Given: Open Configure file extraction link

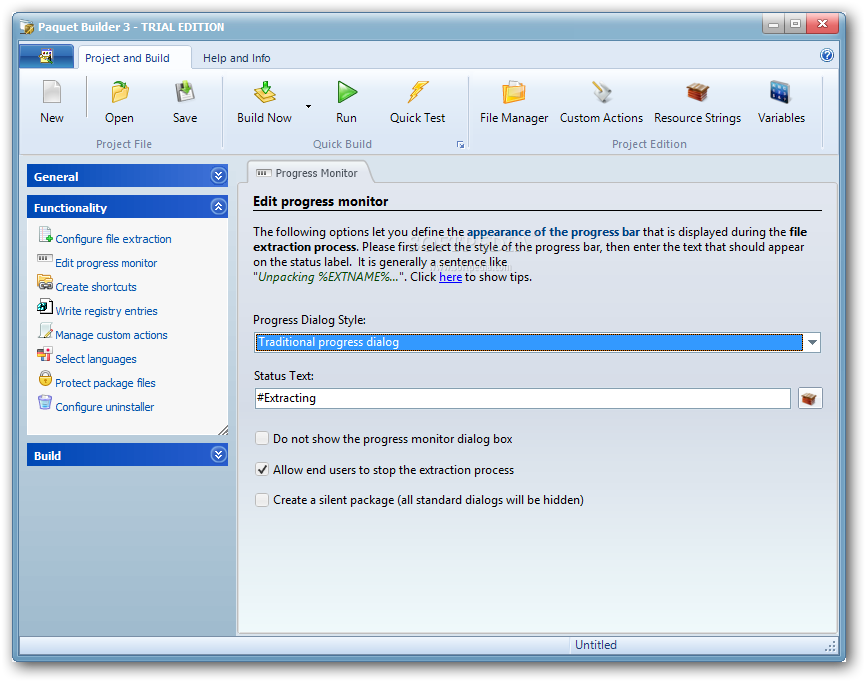Looking at the screenshot, I should point(113,239).
